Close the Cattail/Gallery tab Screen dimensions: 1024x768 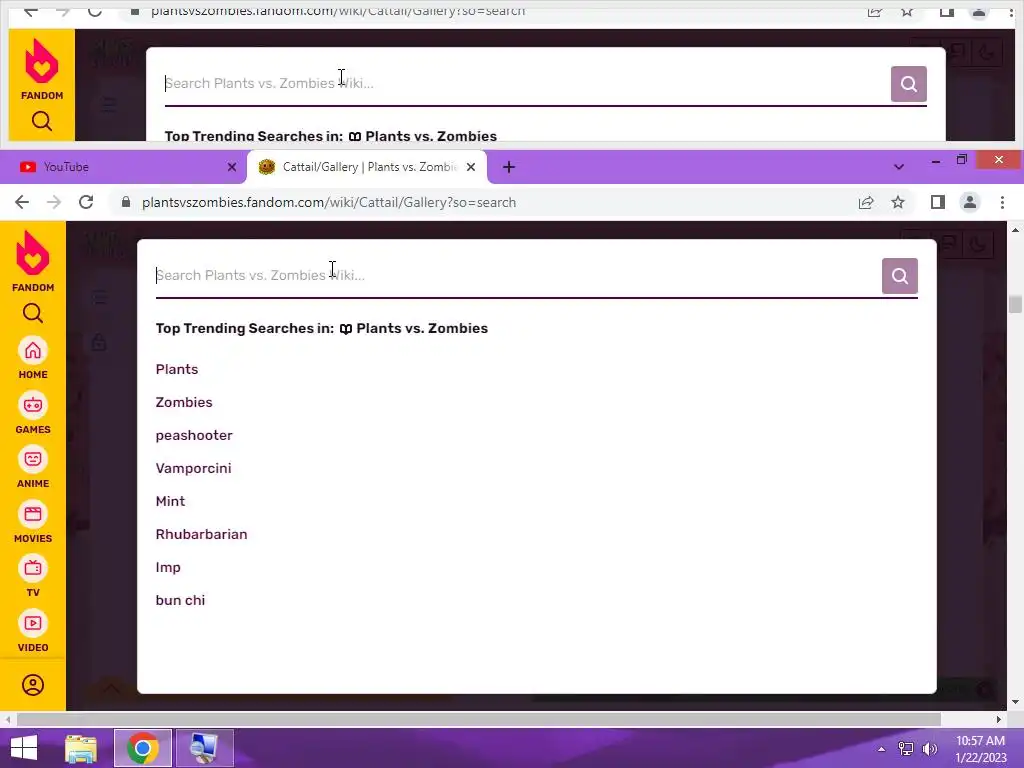471,167
